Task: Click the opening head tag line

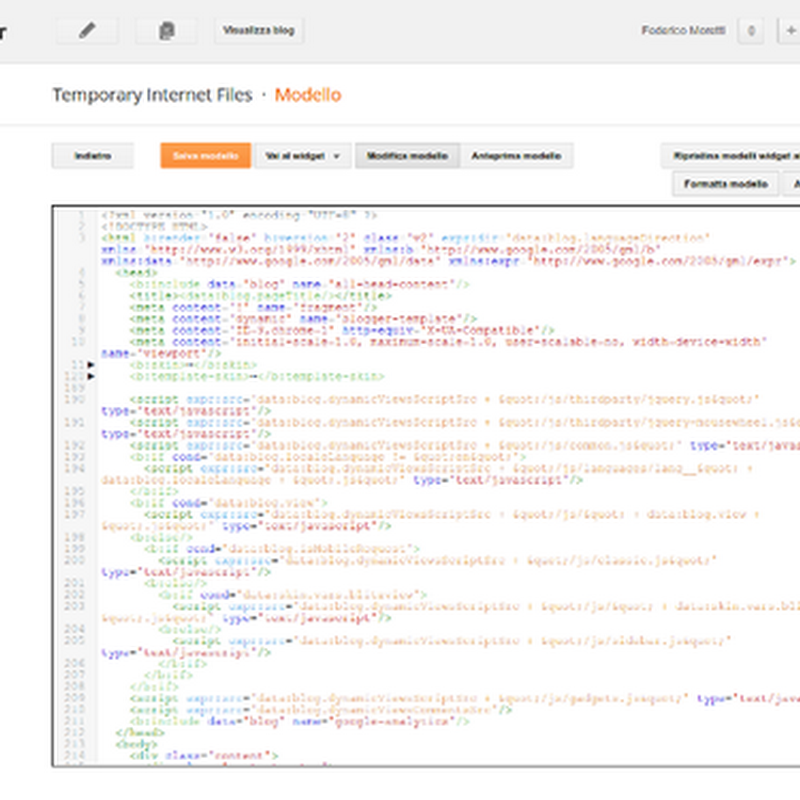Action: pos(136,273)
